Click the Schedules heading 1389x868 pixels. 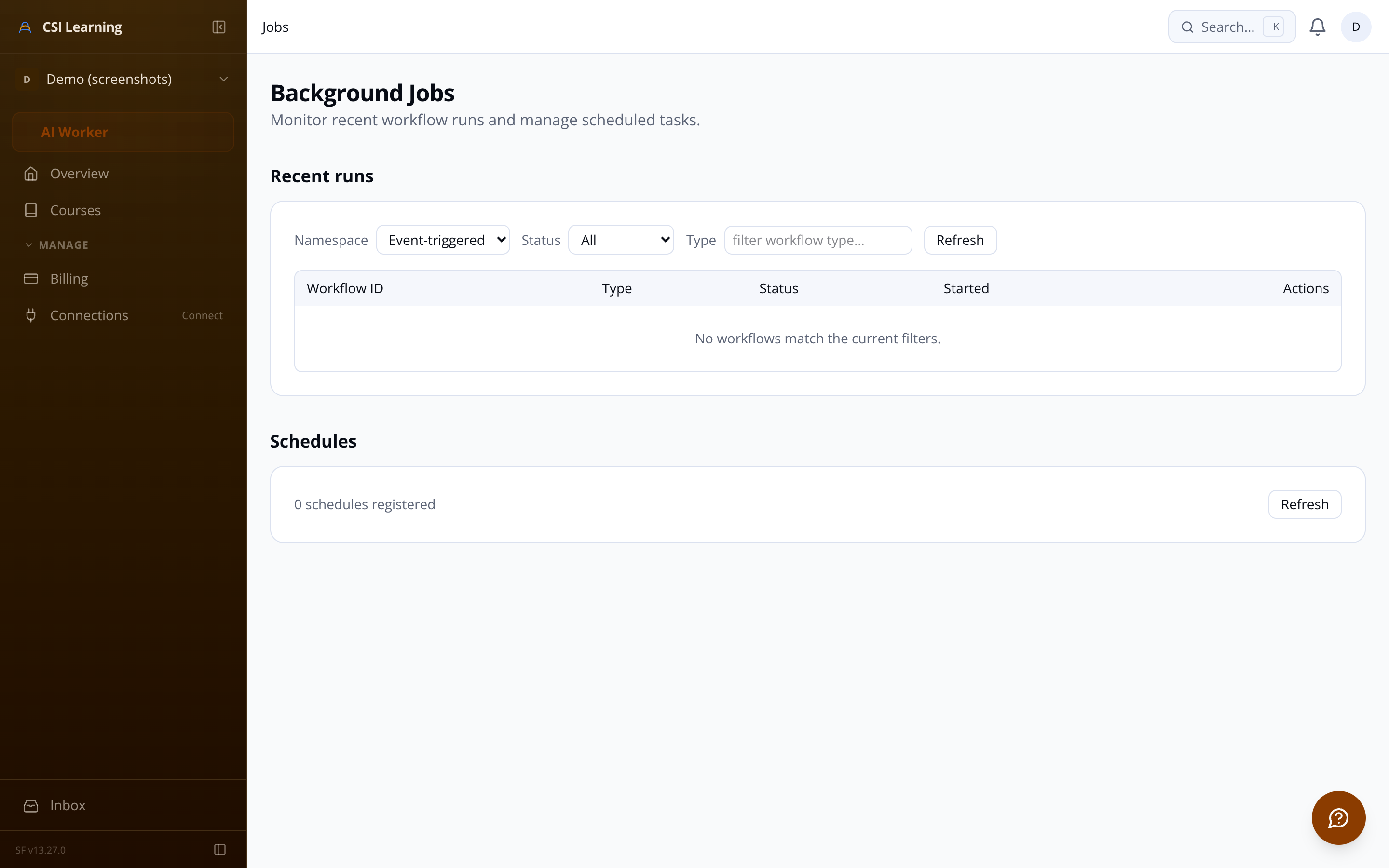(313, 441)
